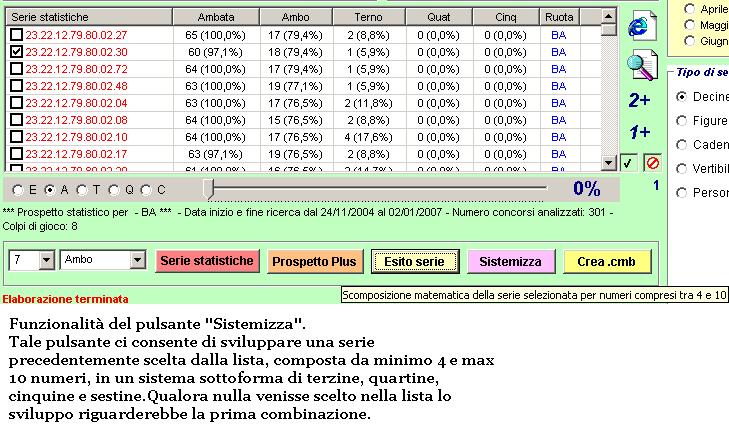Open the Internet Explorer export icon
The image size is (729, 426).
(x=642, y=26)
